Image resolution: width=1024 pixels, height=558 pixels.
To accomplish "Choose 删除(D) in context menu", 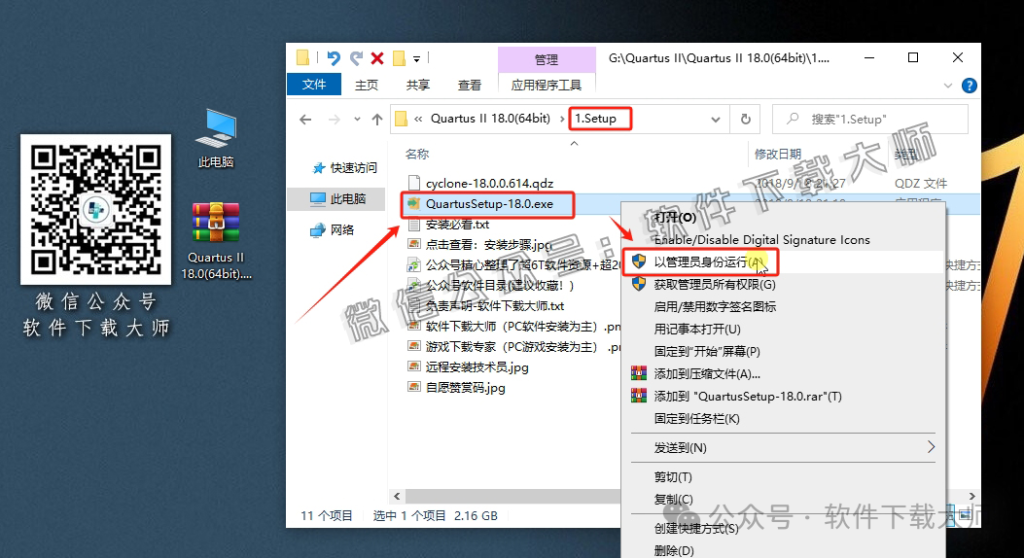I will [673, 550].
